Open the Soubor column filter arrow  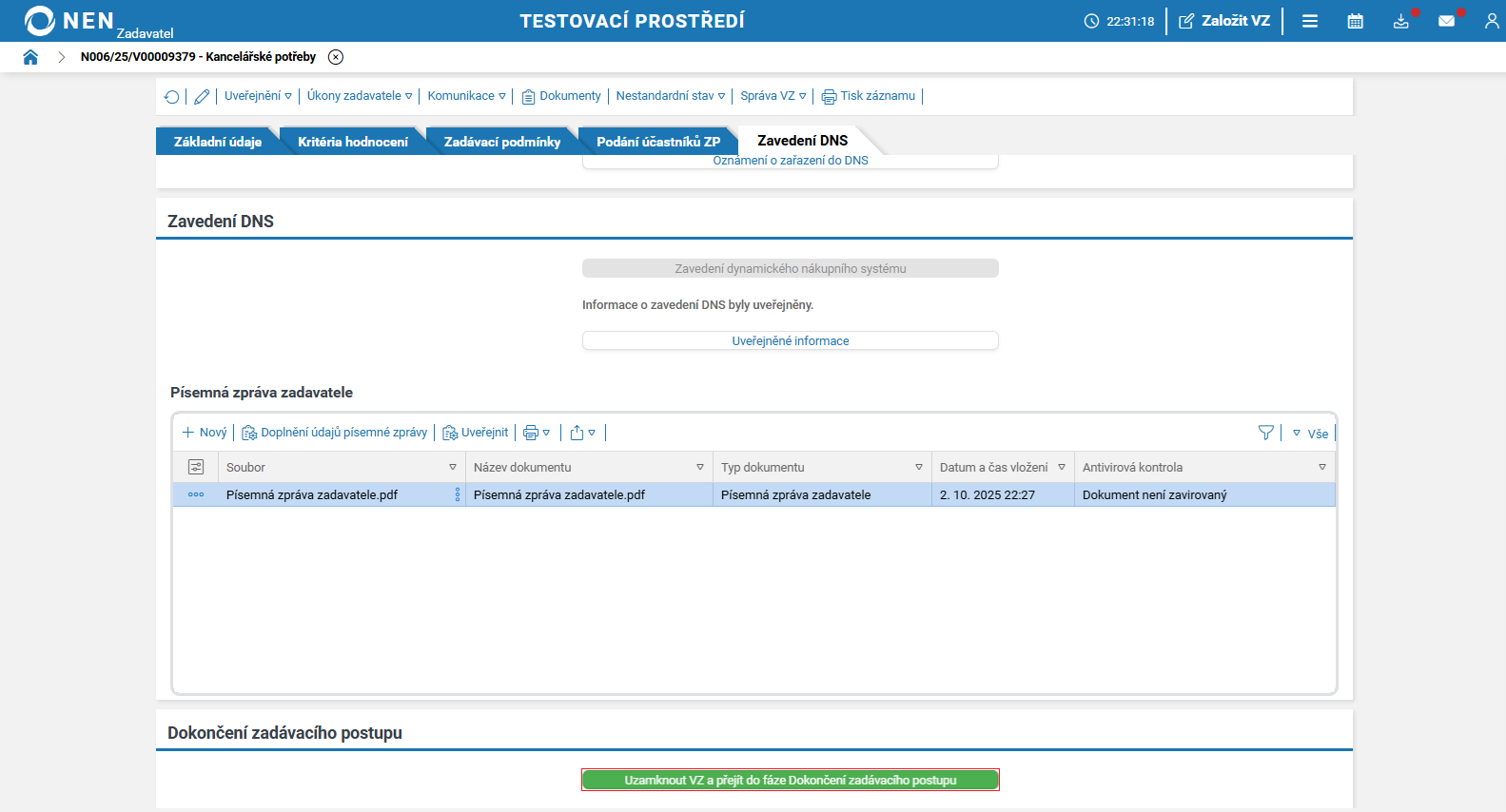pyautogui.click(x=453, y=467)
